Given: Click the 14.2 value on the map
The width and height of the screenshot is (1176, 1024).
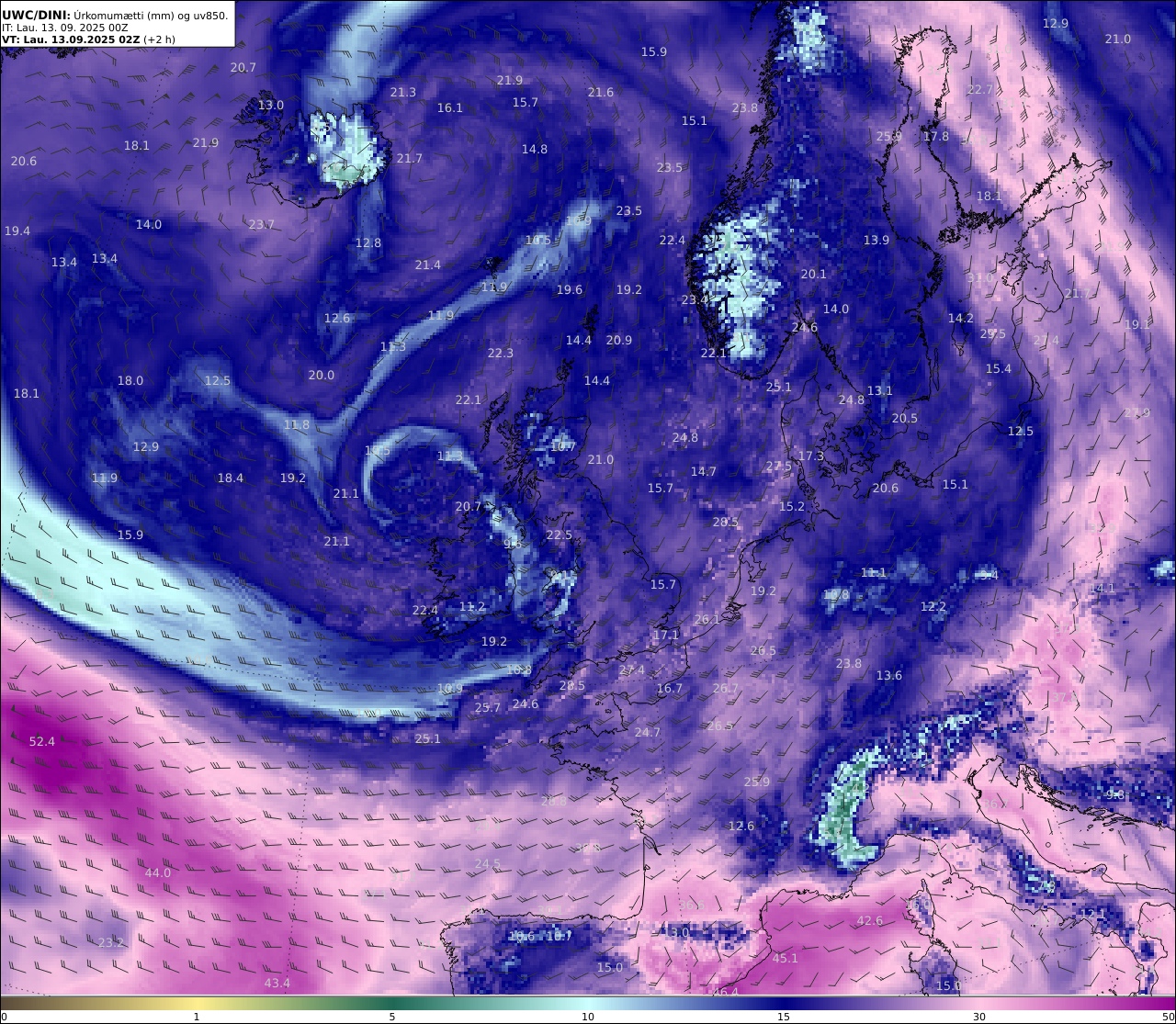Looking at the screenshot, I should [x=960, y=318].
